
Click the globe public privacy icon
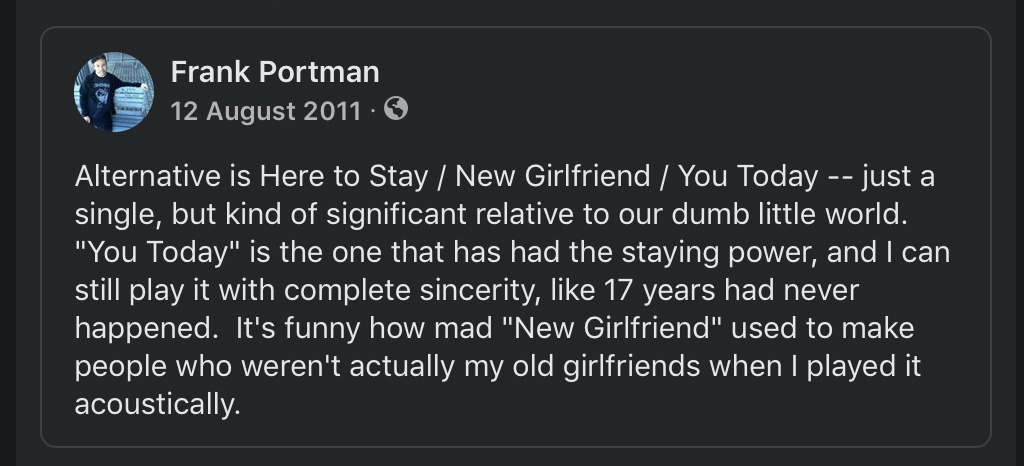click(x=396, y=109)
